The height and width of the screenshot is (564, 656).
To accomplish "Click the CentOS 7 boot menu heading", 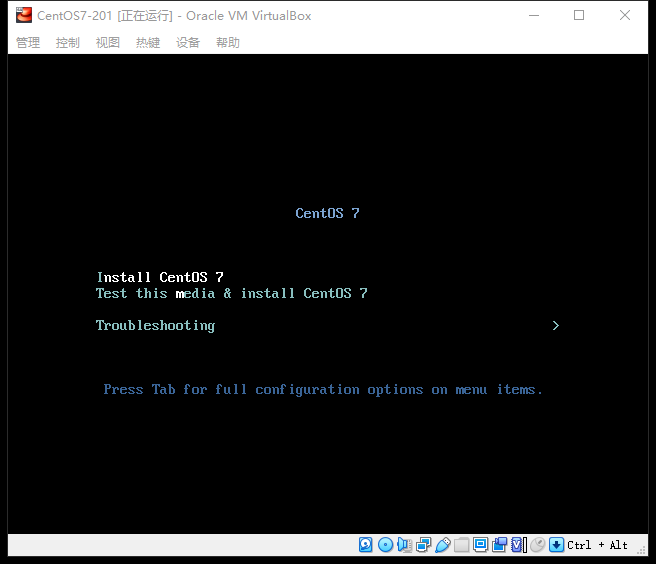I will pos(328,213).
